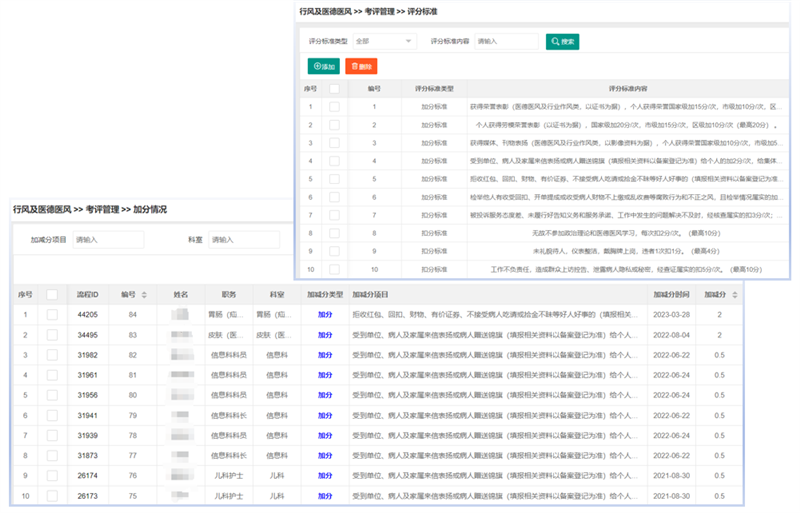Click the 加分 link in row 26174

tap(324, 477)
